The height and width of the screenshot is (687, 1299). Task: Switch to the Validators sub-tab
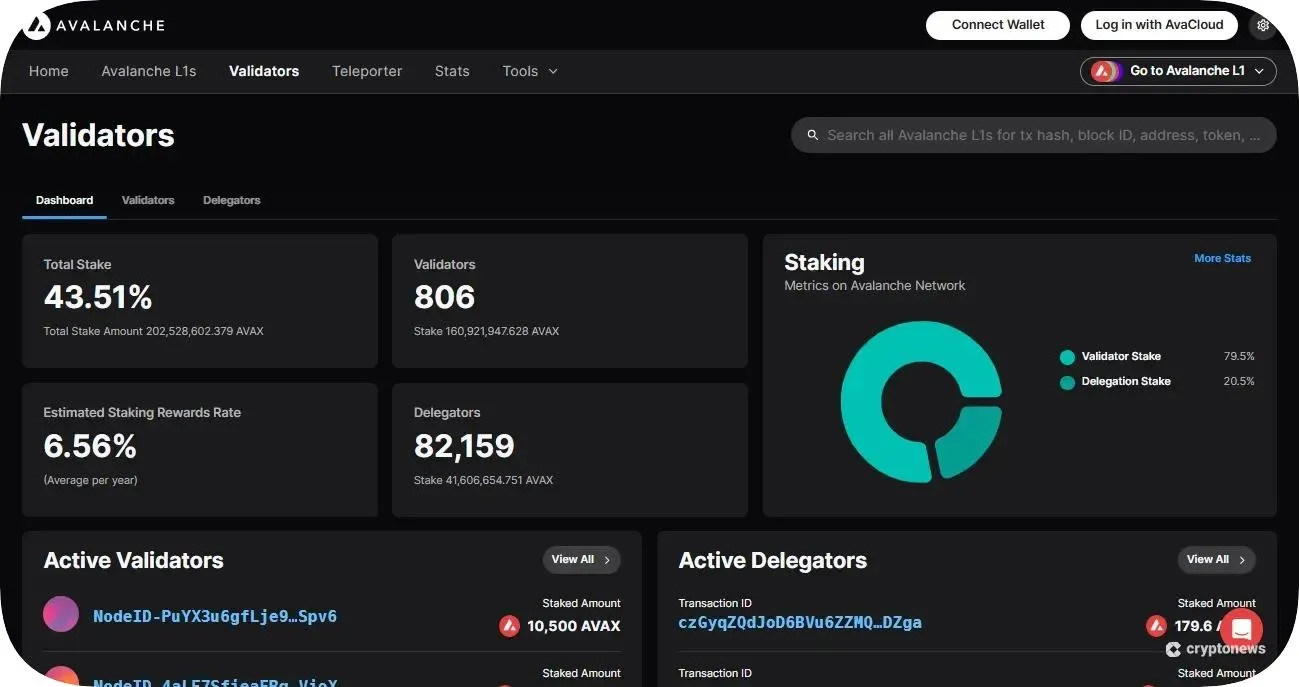(148, 200)
